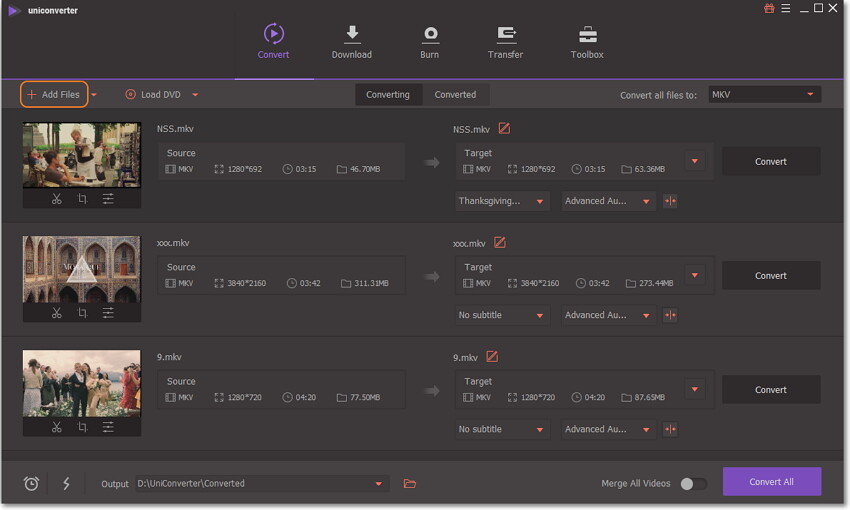Open No subtitle dropdown for 9.mkv
Viewport: 850px width, 510px height.
pos(502,429)
